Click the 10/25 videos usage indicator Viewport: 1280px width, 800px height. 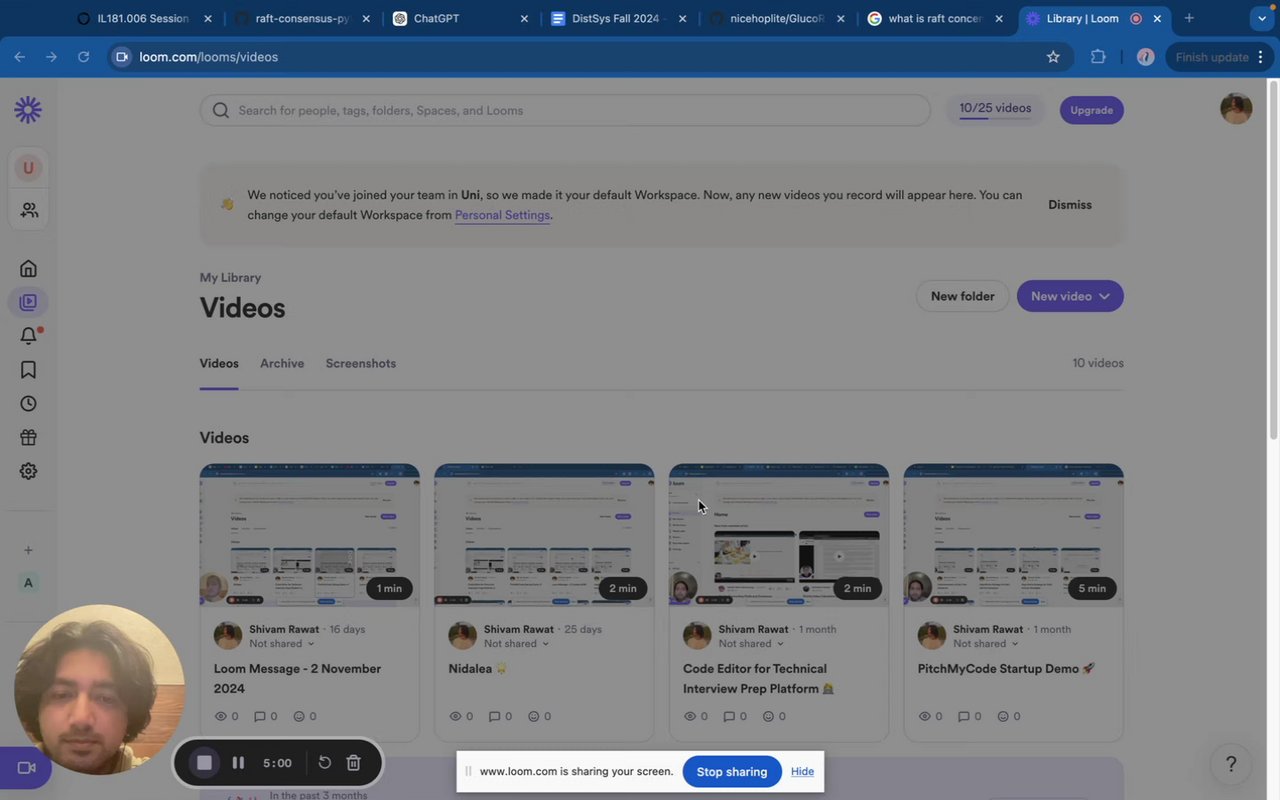tap(995, 110)
